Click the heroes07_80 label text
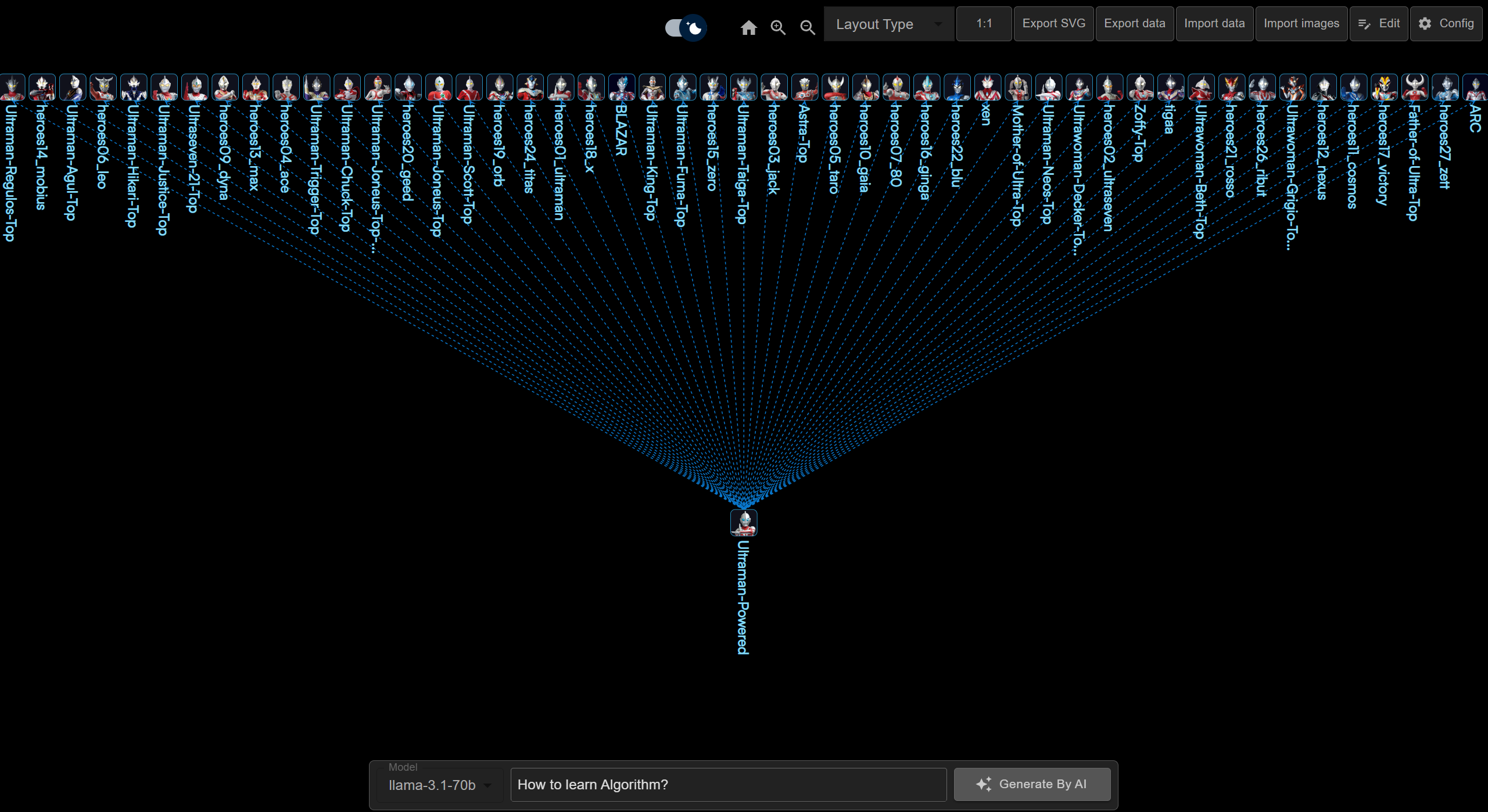This screenshot has height=812, width=1488. 895,145
